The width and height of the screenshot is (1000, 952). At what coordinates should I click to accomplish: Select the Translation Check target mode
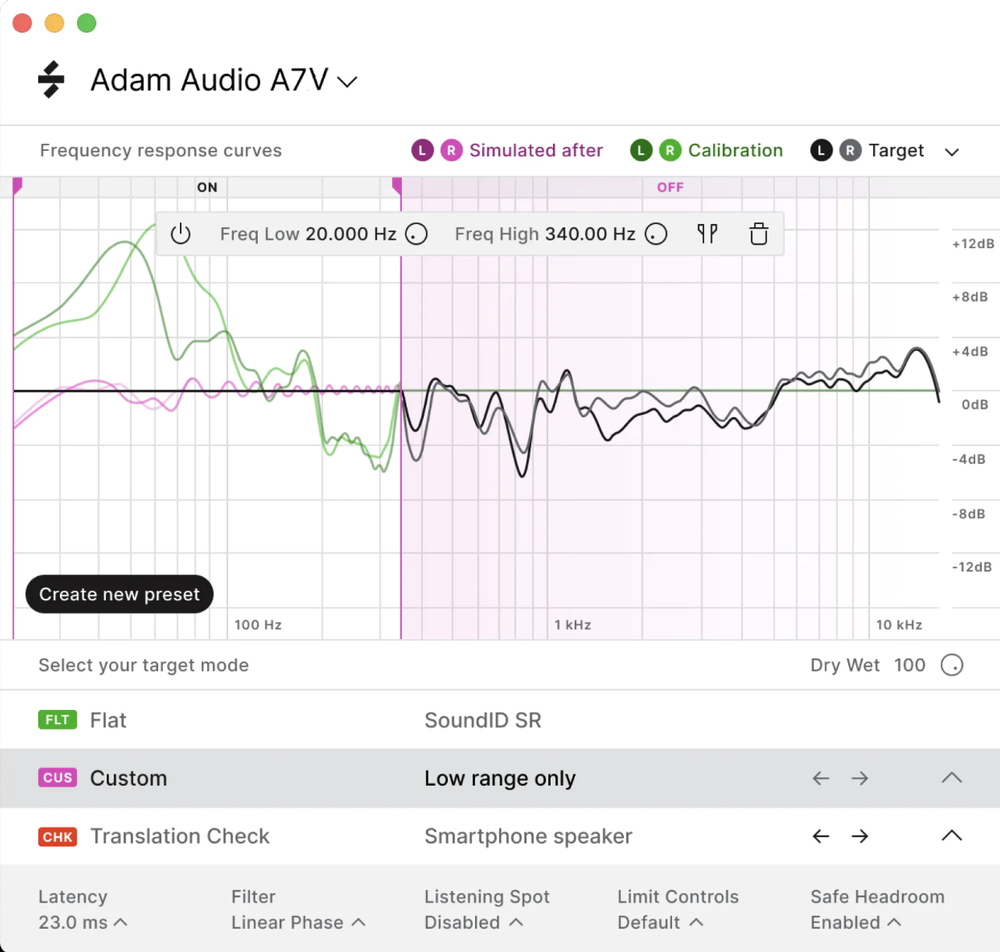tap(500, 836)
